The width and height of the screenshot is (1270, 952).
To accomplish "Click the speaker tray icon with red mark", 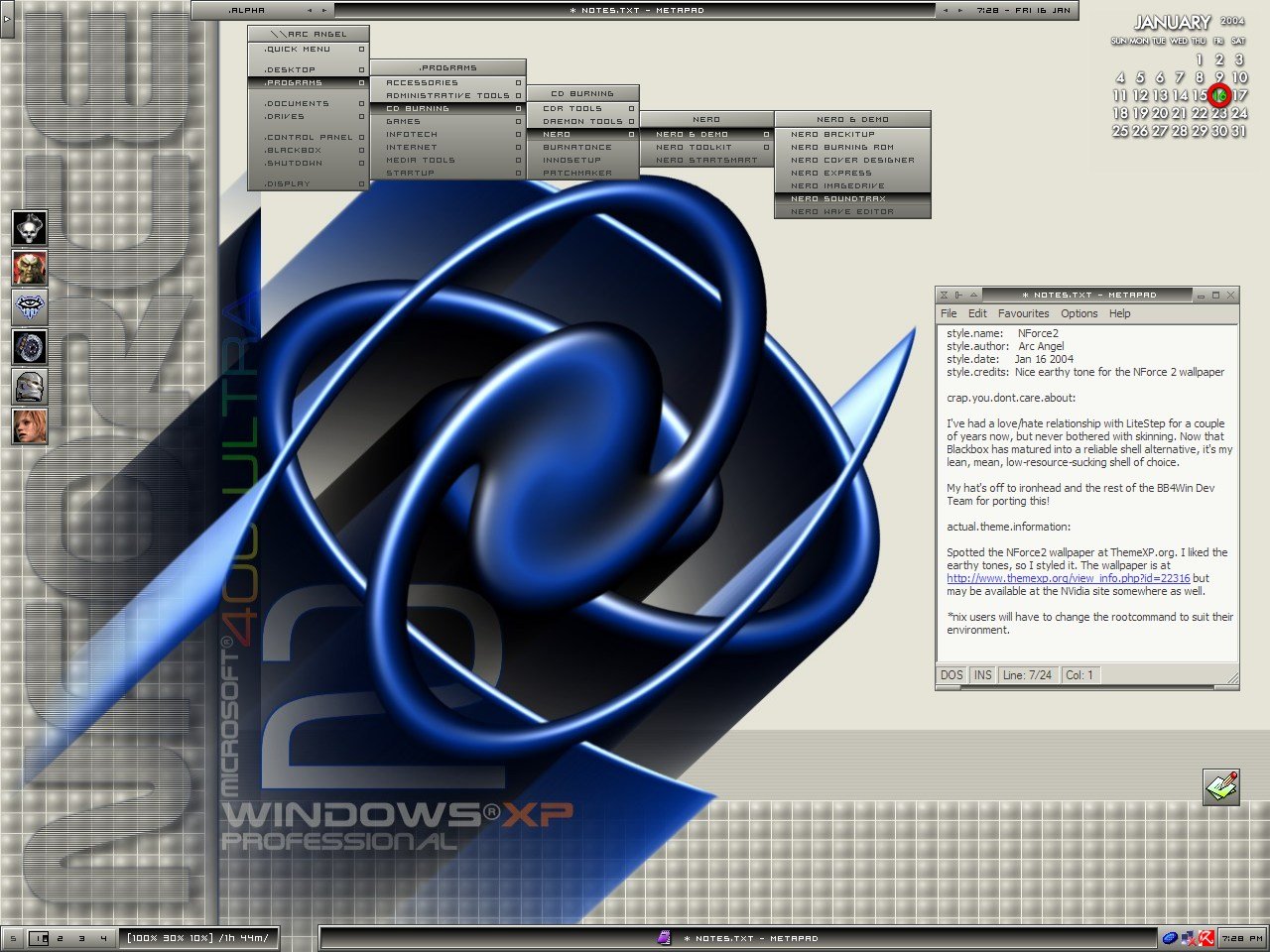I will [1189, 937].
